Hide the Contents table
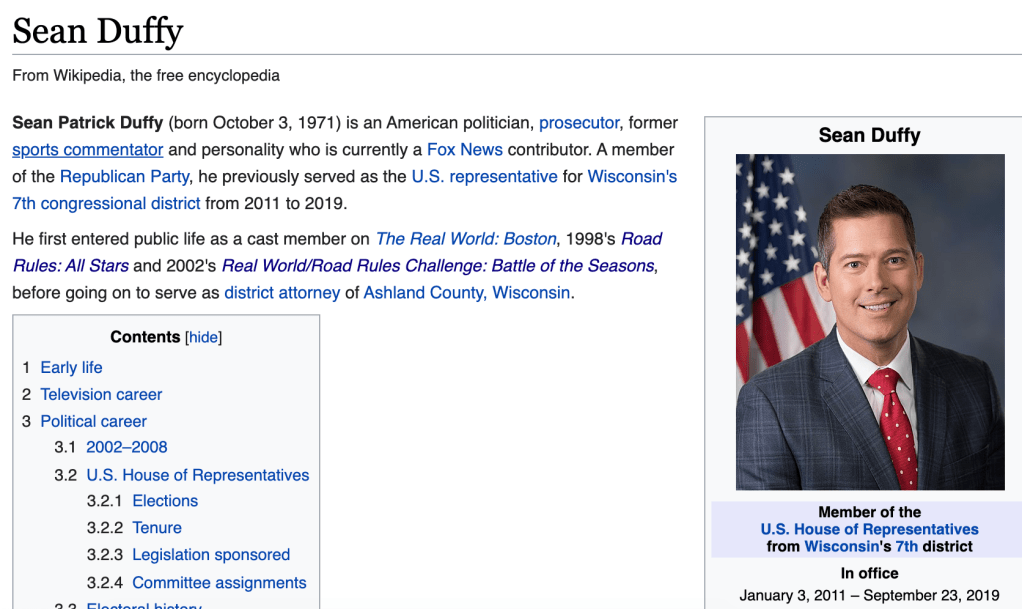The height and width of the screenshot is (609, 1022). tap(203, 338)
